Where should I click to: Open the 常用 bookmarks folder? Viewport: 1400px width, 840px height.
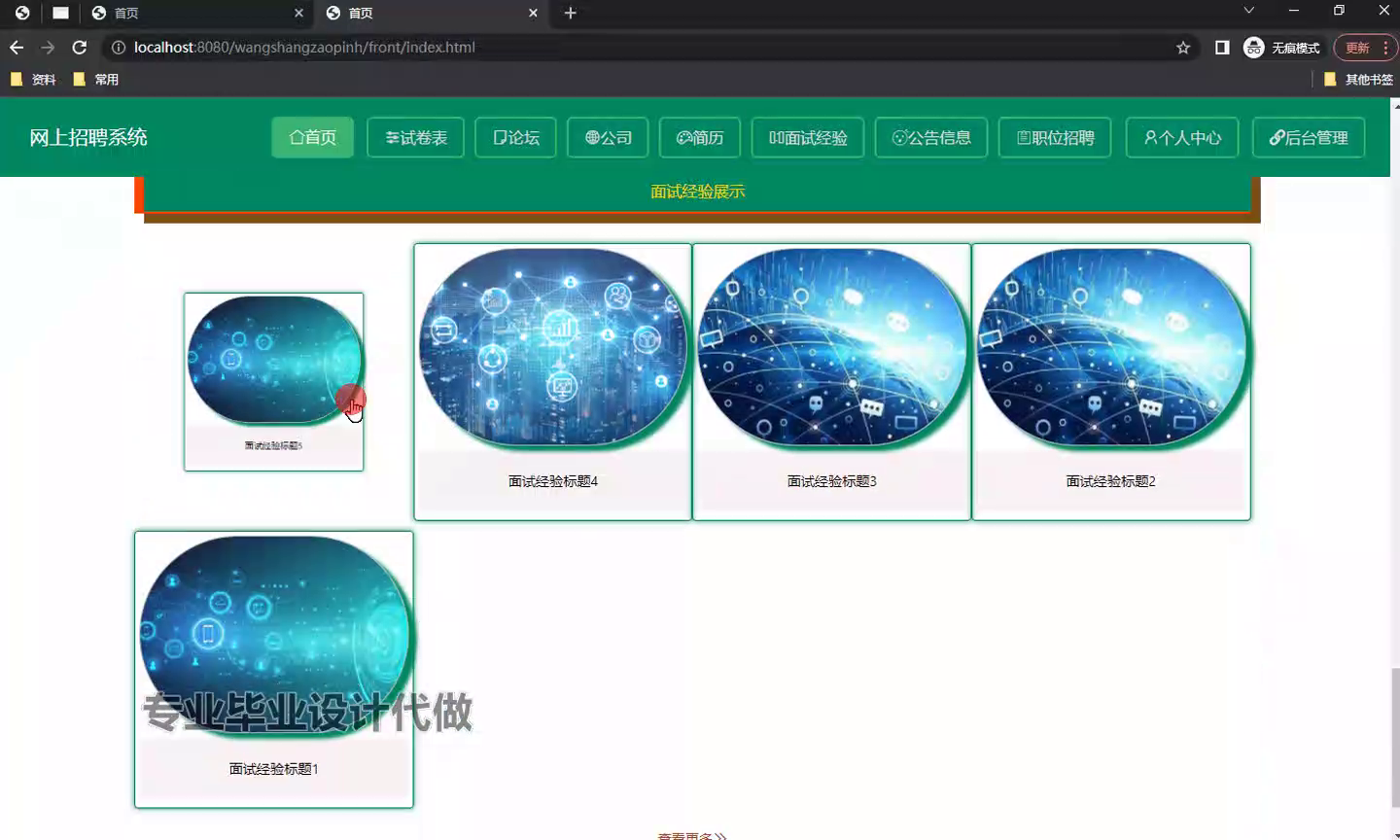pyautogui.click(x=96, y=80)
